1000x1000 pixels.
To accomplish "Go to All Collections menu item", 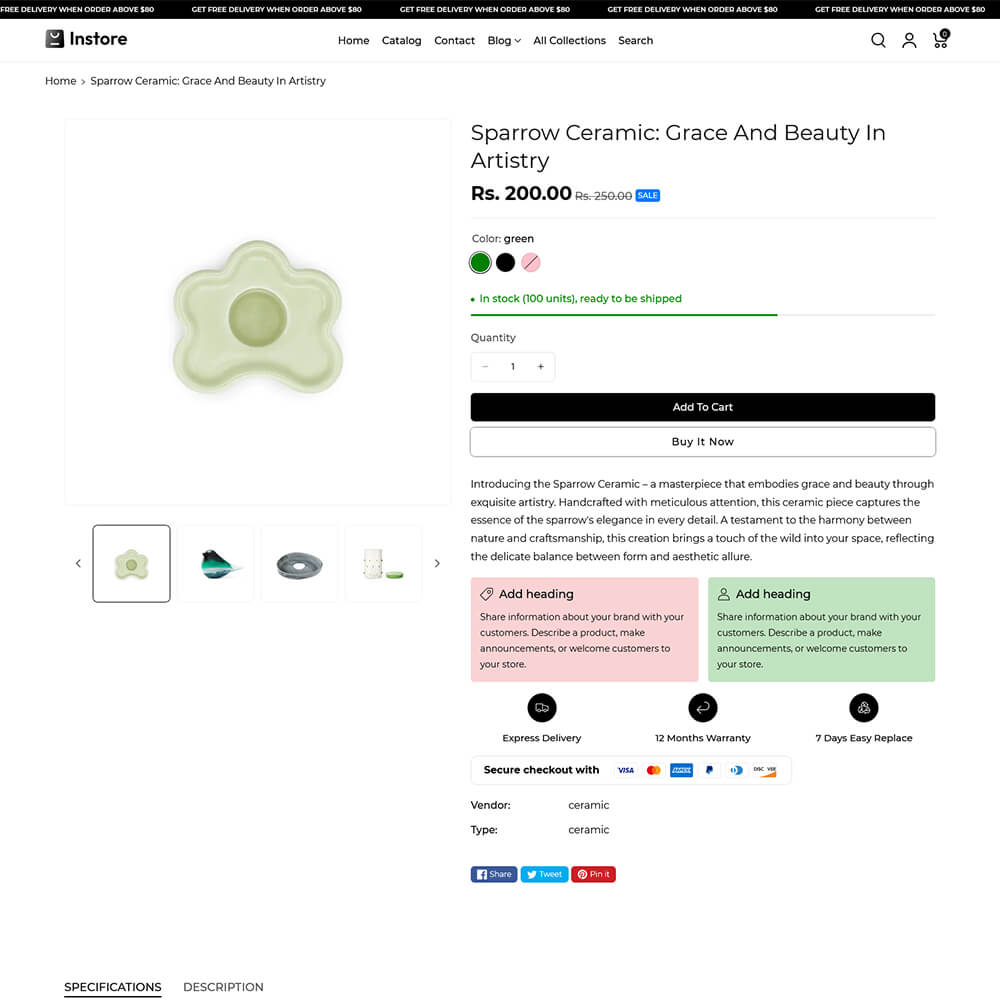I will [569, 41].
